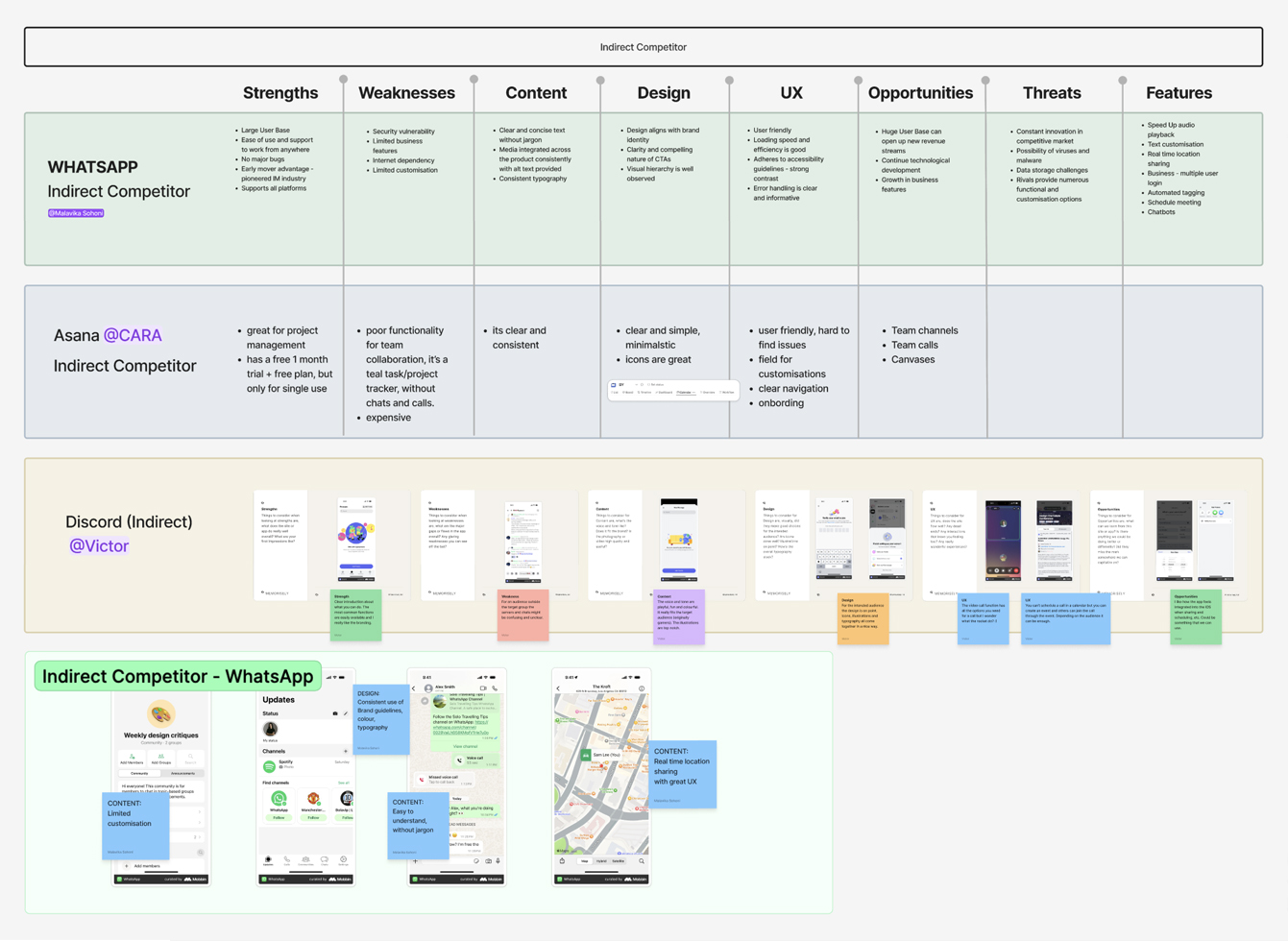
Task: Expand the second chevron row on the community screen
Action: (x=200, y=823)
